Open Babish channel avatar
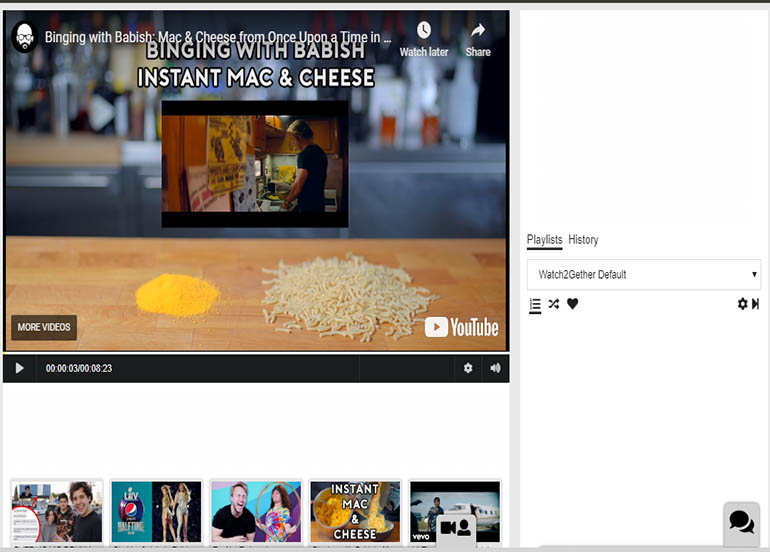The width and height of the screenshot is (770, 552). pyautogui.click(x=24, y=37)
